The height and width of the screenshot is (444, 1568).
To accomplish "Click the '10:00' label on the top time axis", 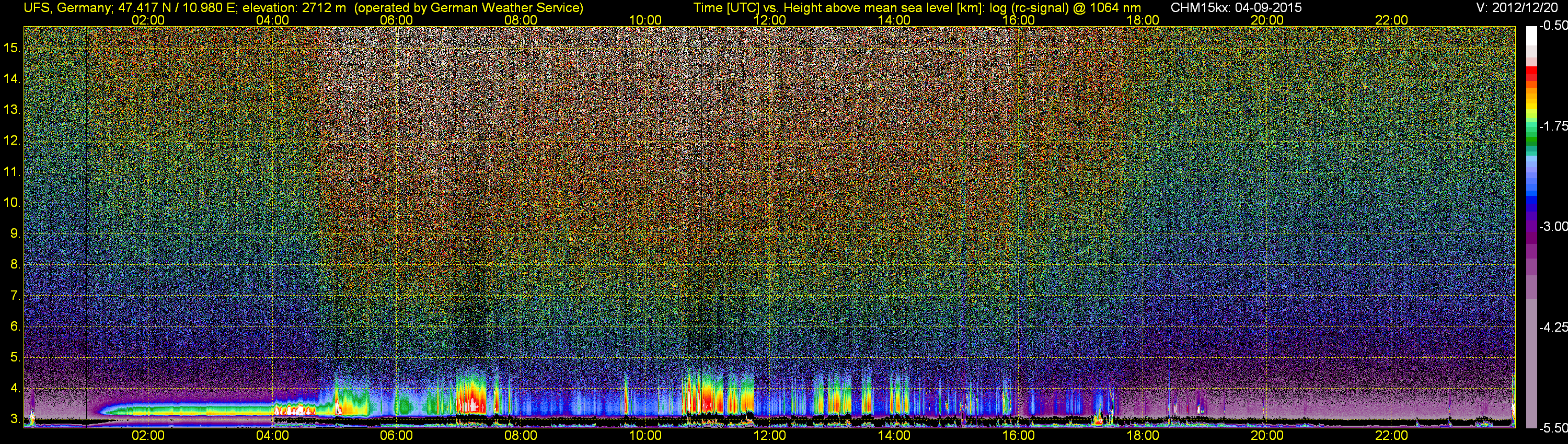I will click(645, 20).
